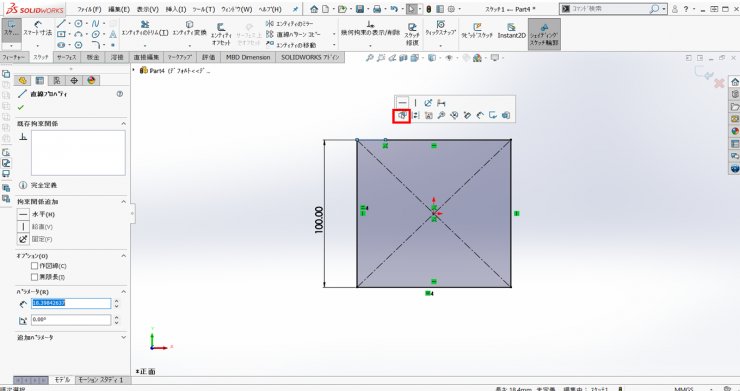Open the Appearances color ball in task pane

(x=735, y=131)
